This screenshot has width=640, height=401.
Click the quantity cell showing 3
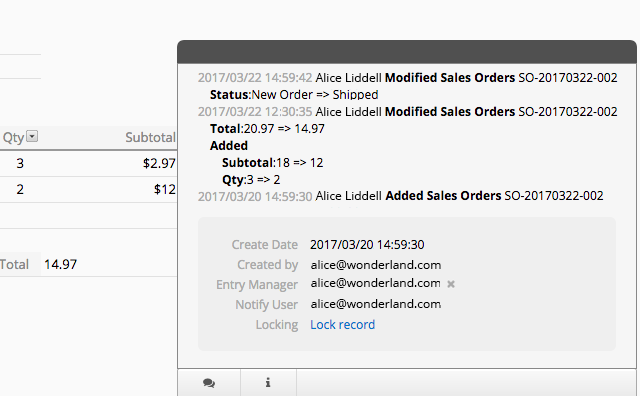click(20, 163)
